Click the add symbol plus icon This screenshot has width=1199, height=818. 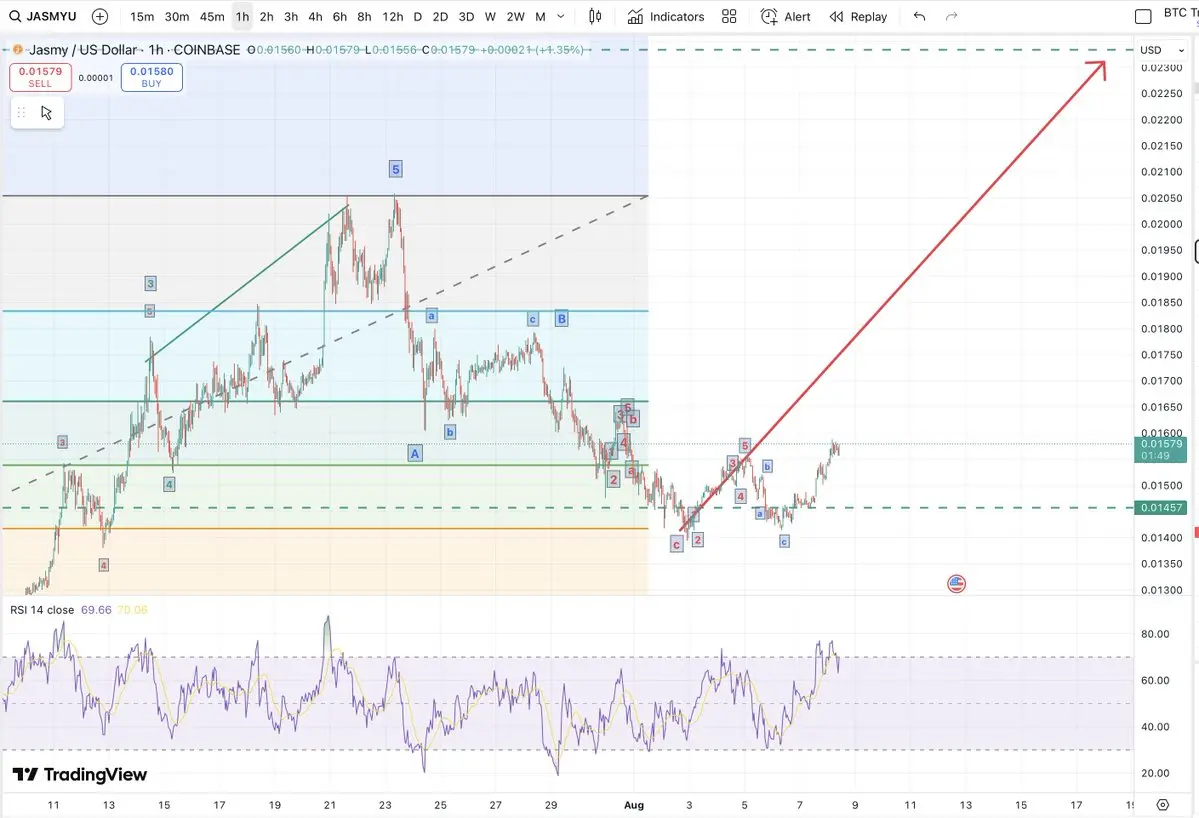[x=100, y=16]
